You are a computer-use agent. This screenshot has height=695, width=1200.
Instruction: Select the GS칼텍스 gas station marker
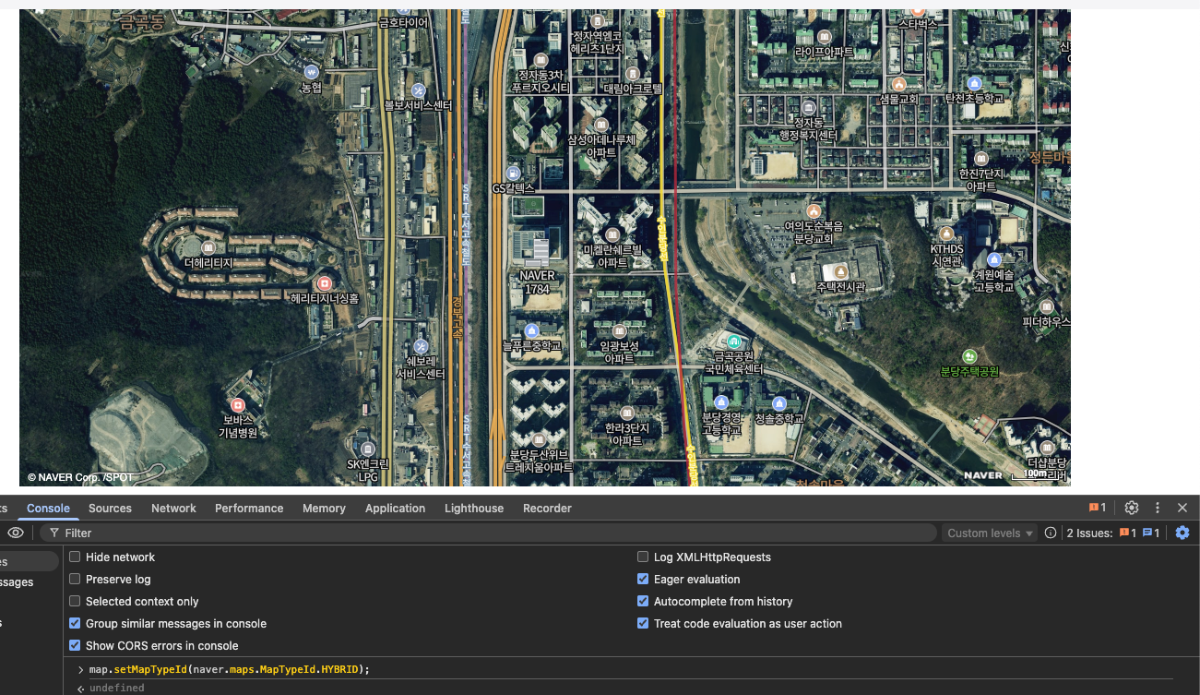[514, 173]
